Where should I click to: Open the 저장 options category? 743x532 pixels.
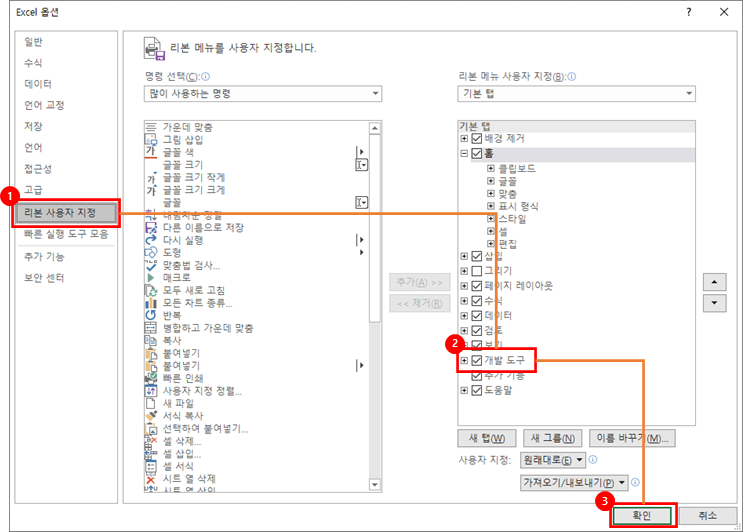click(x=33, y=126)
